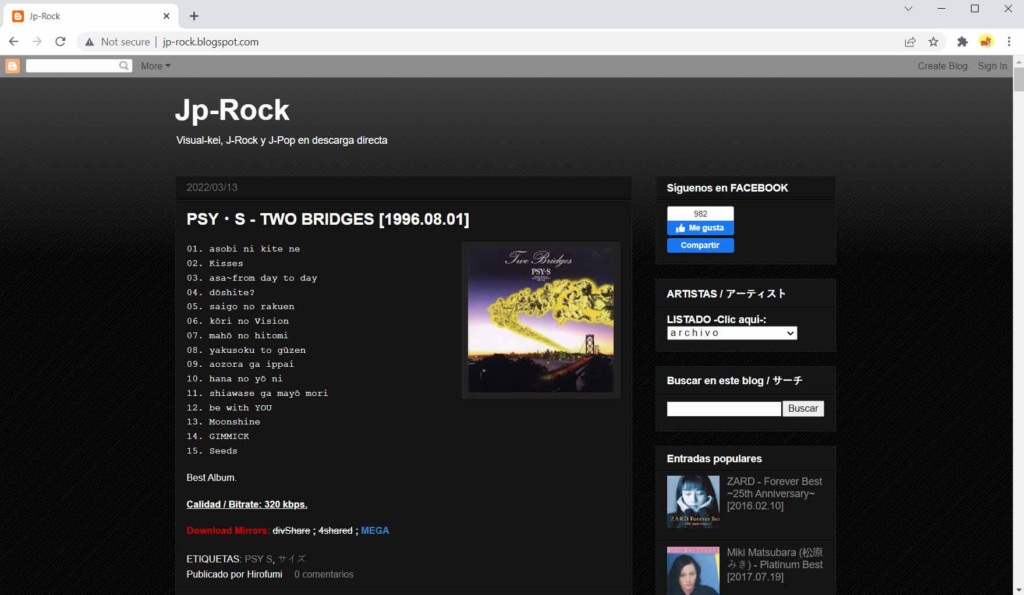Click the Blogger logo in navbar
This screenshot has height=595, width=1024.
click(12, 66)
